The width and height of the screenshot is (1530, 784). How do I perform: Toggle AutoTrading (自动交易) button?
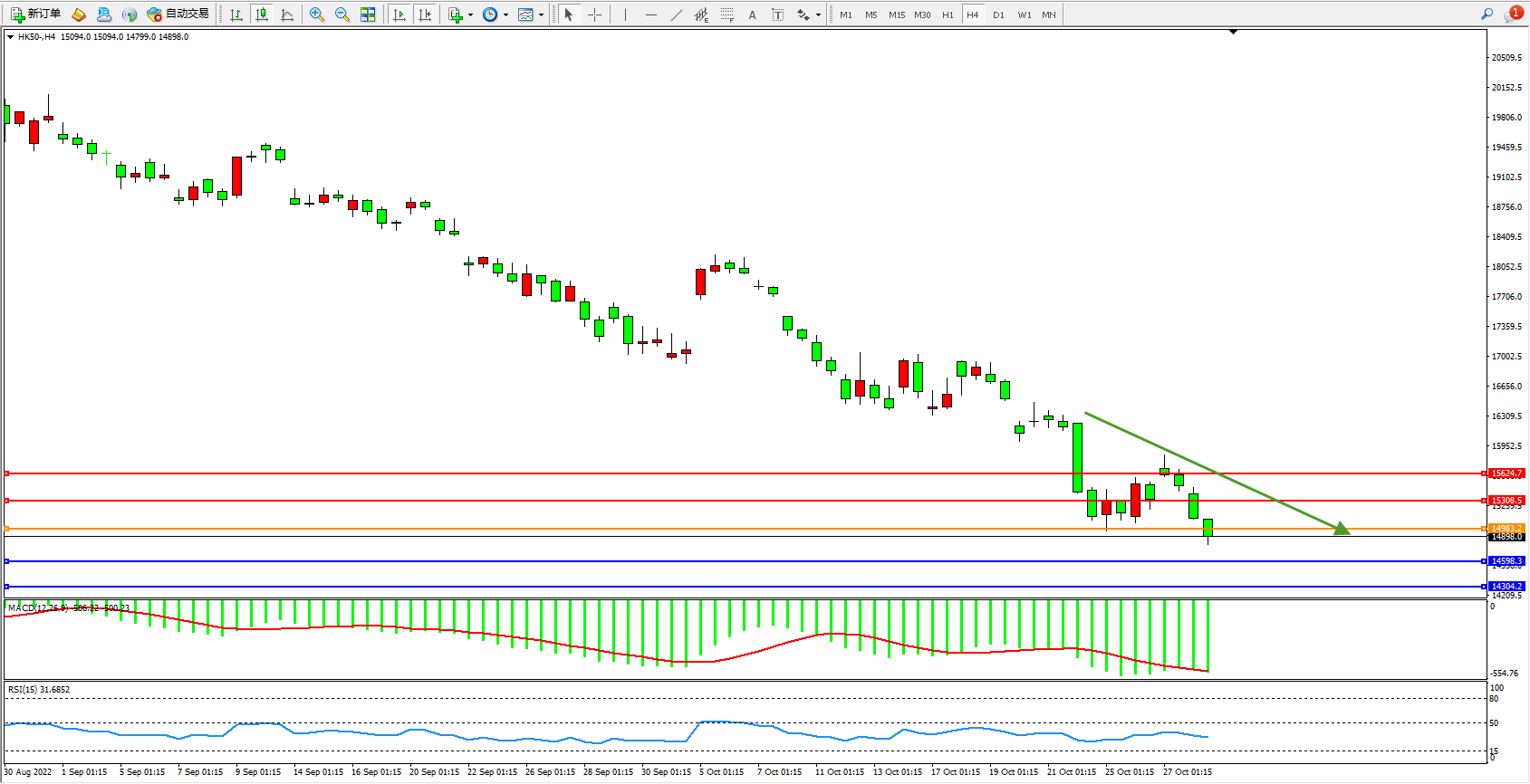pos(178,14)
